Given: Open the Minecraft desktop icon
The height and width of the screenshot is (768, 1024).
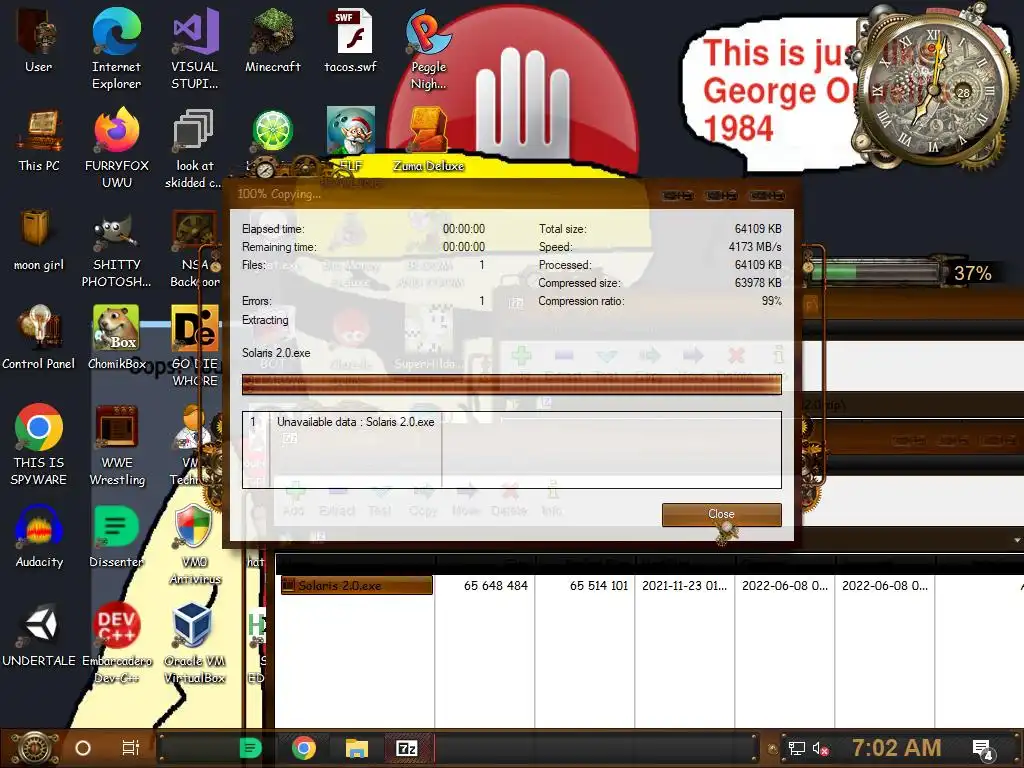Looking at the screenshot, I should pos(272,40).
